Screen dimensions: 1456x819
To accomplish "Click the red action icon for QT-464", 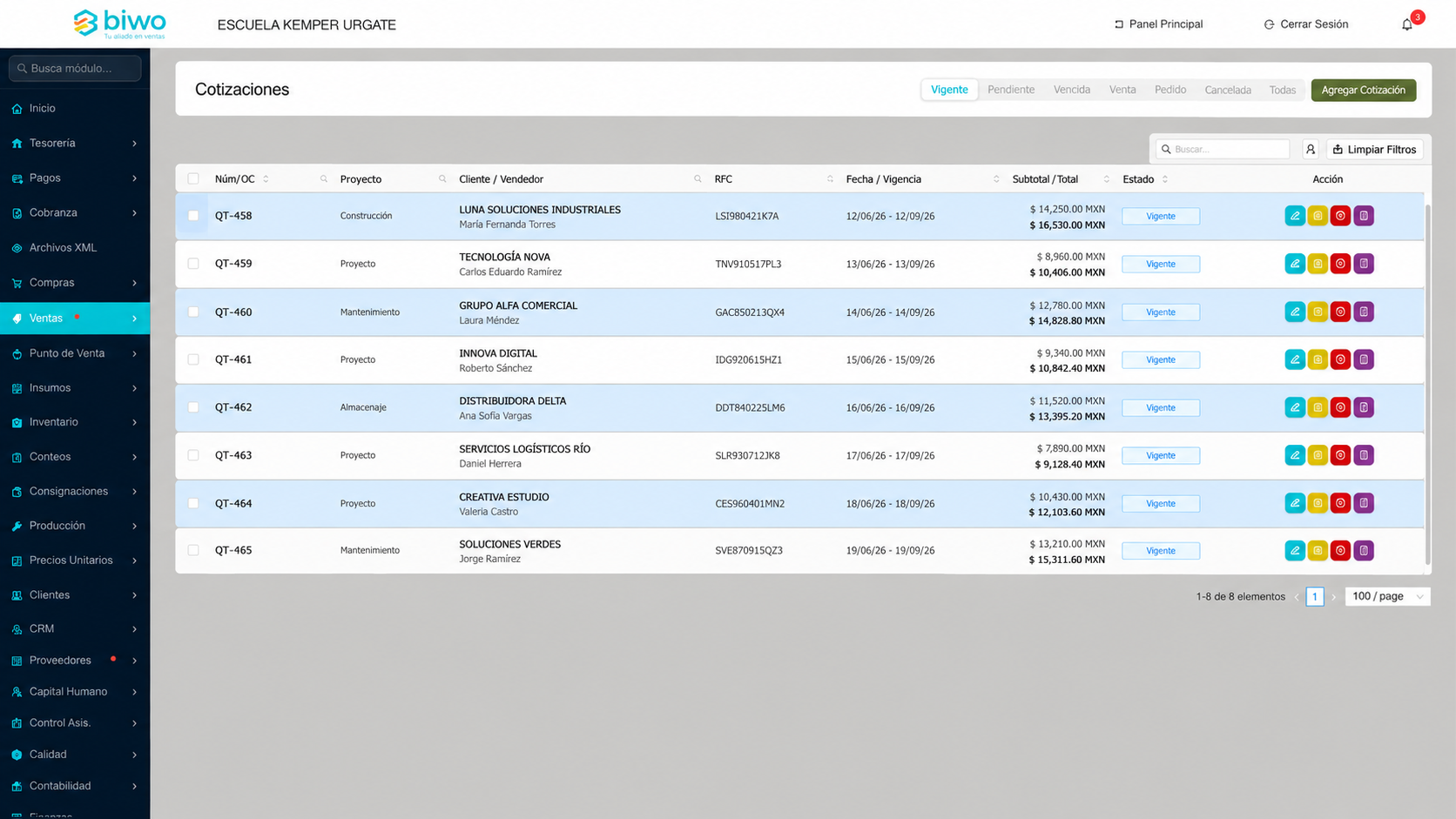I will 1340,503.
